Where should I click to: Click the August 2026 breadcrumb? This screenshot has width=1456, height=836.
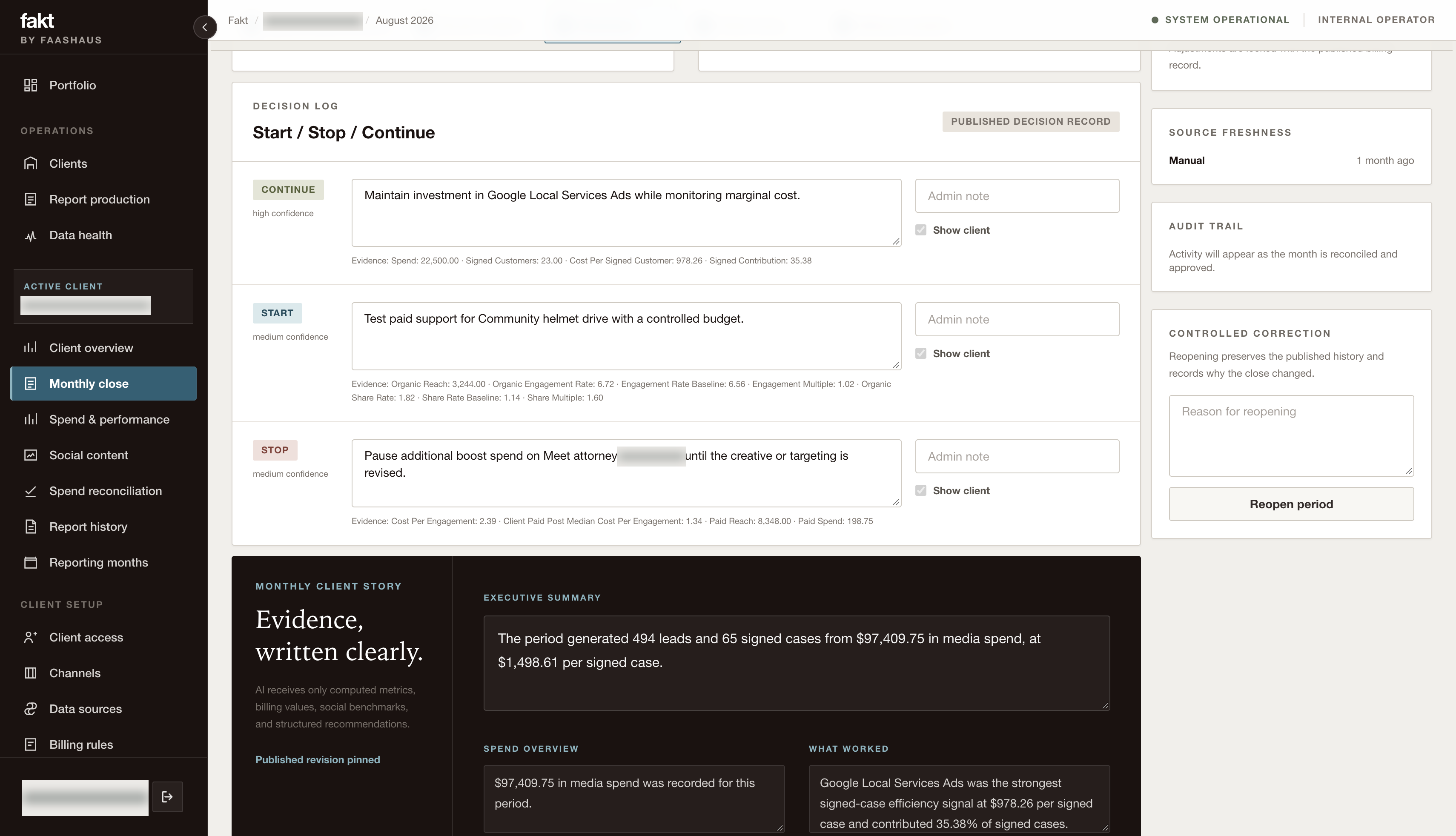pyautogui.click(x=404, y=21)
